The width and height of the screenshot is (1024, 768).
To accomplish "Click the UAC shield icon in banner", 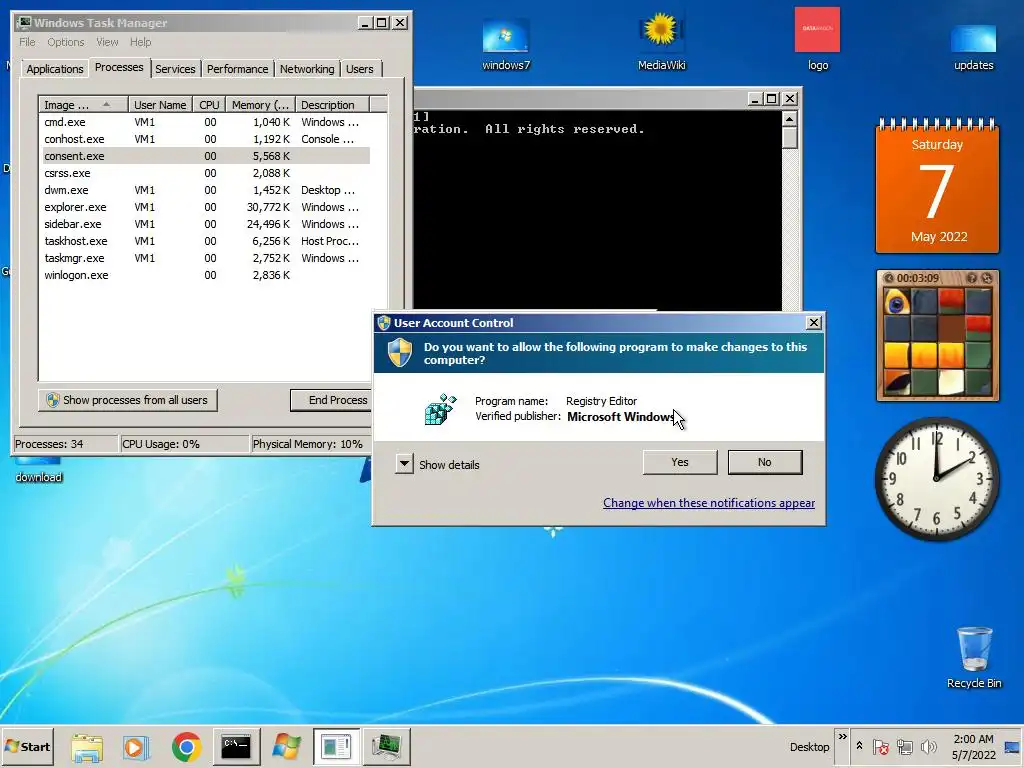I will pos(400,353).
